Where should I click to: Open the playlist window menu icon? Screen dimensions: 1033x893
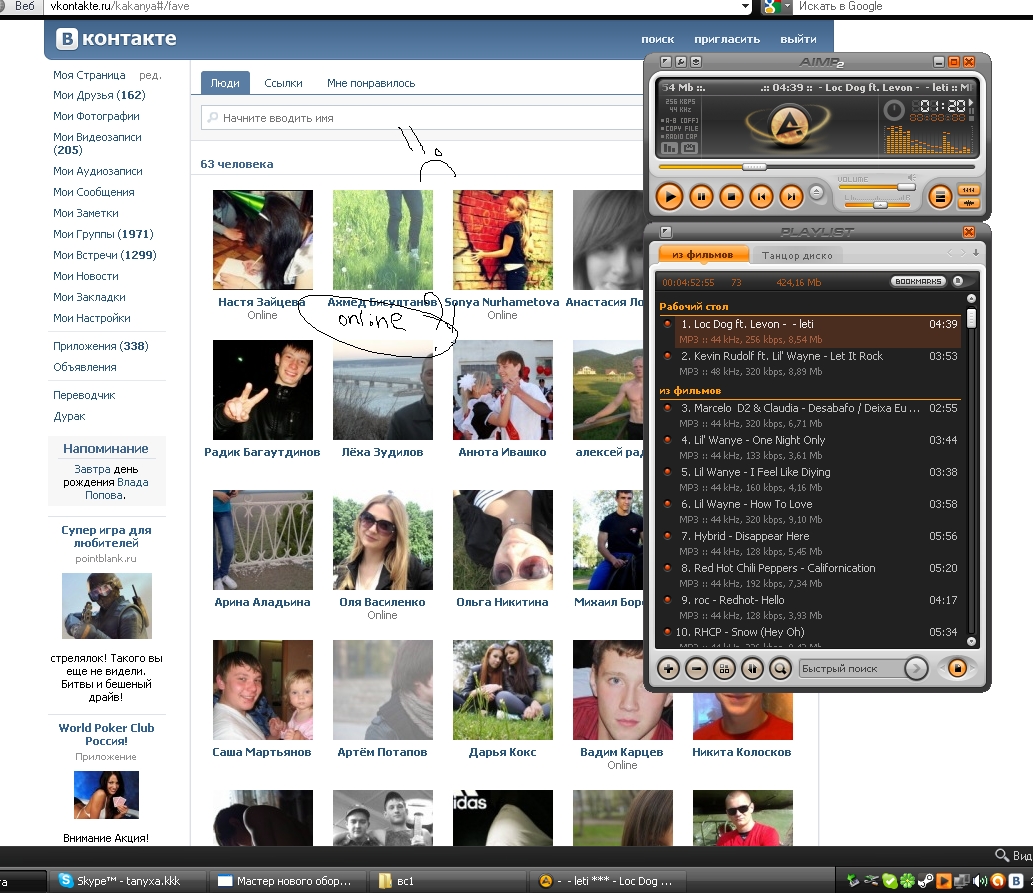(666, 232)
